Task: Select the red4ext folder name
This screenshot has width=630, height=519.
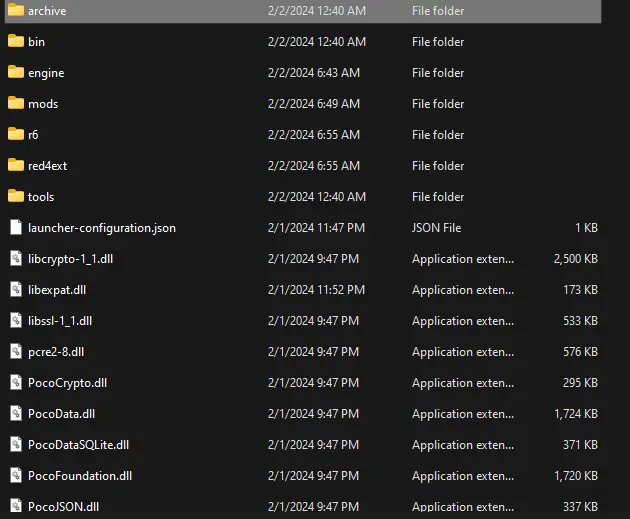Action: [x=47, y=166]
